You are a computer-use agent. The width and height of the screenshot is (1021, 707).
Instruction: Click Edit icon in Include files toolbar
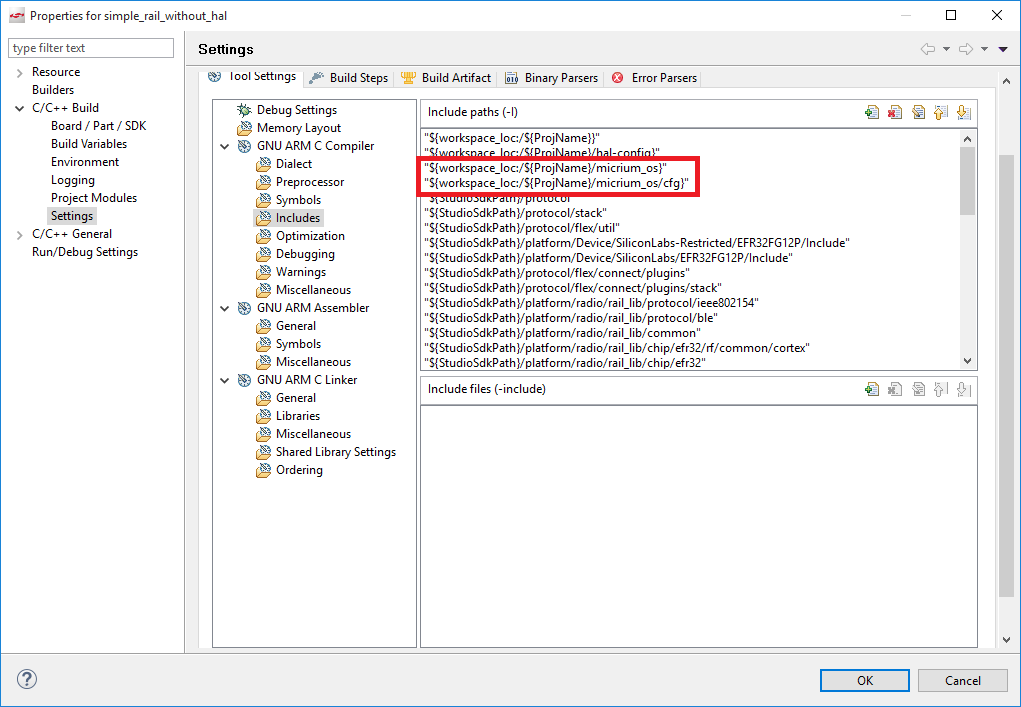[918, 389]
